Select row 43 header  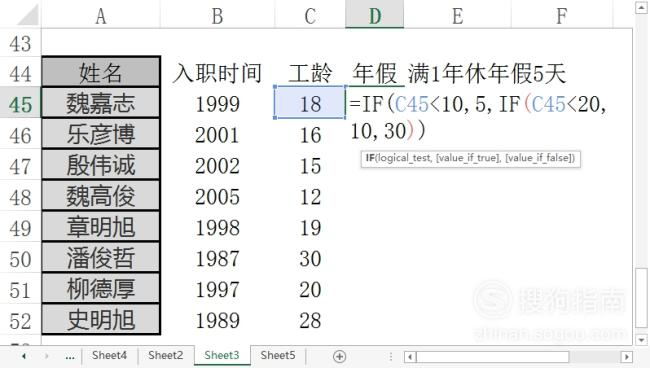pyautogui.click(x=20, y=44)
